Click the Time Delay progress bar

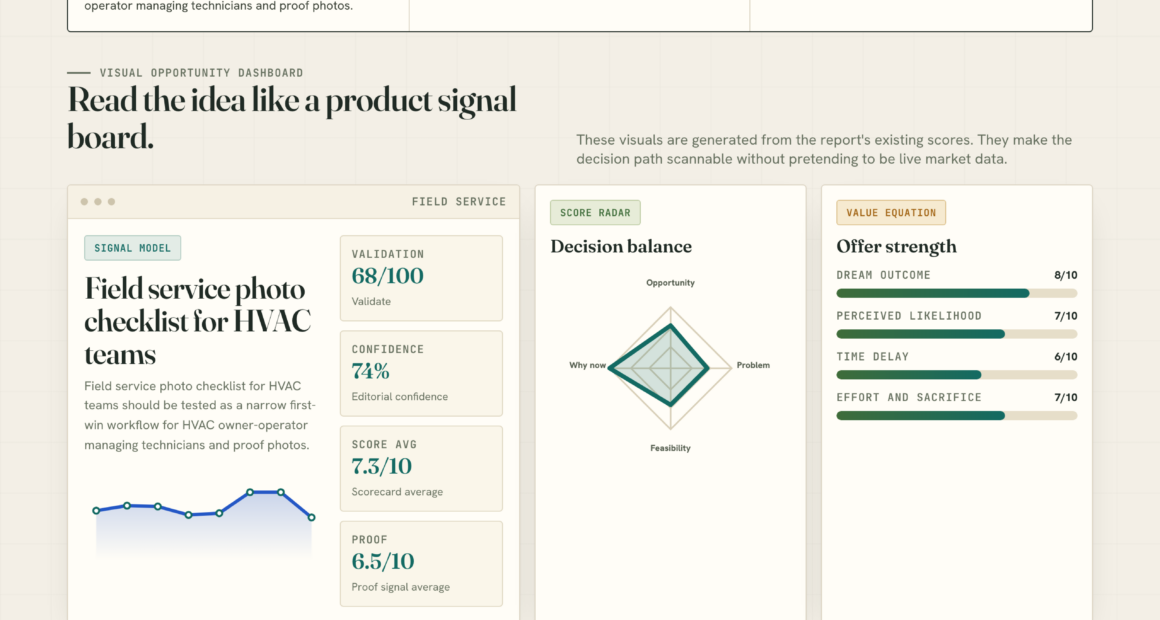pos(957,375)
